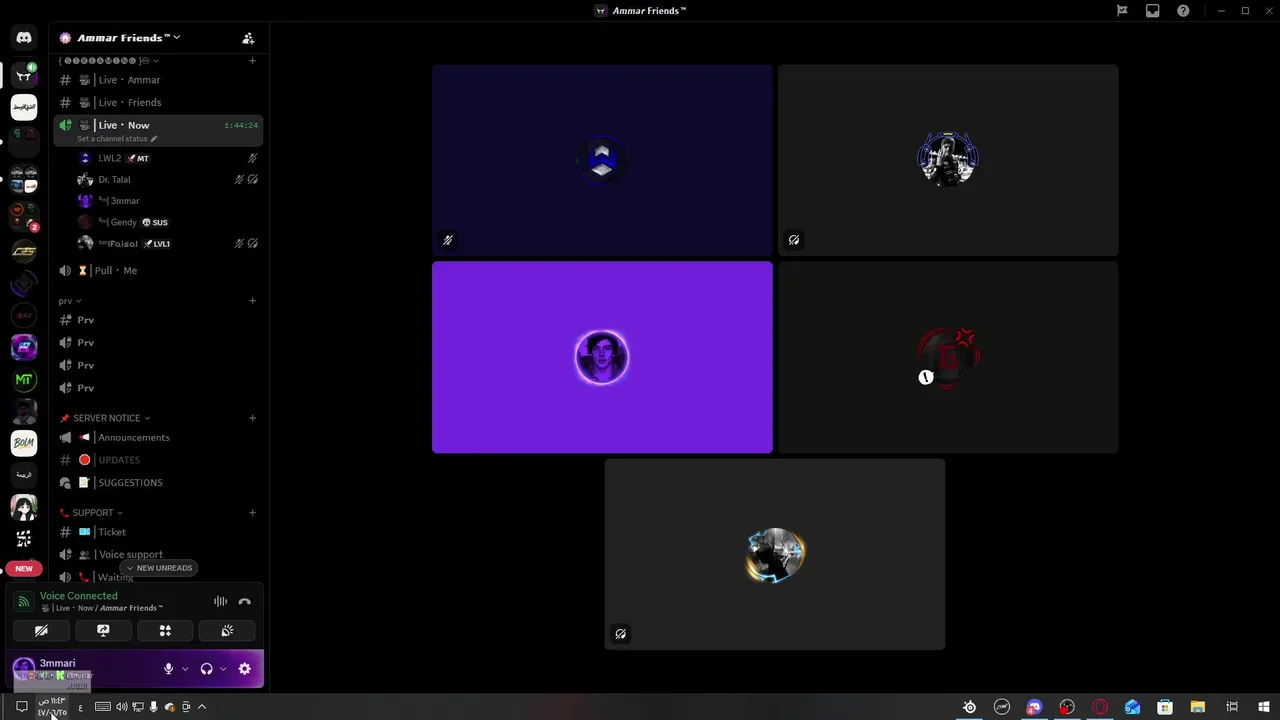The image size is (1280, 720).
Task: Expand headphone output options arrow
Action: coord(223,669)
